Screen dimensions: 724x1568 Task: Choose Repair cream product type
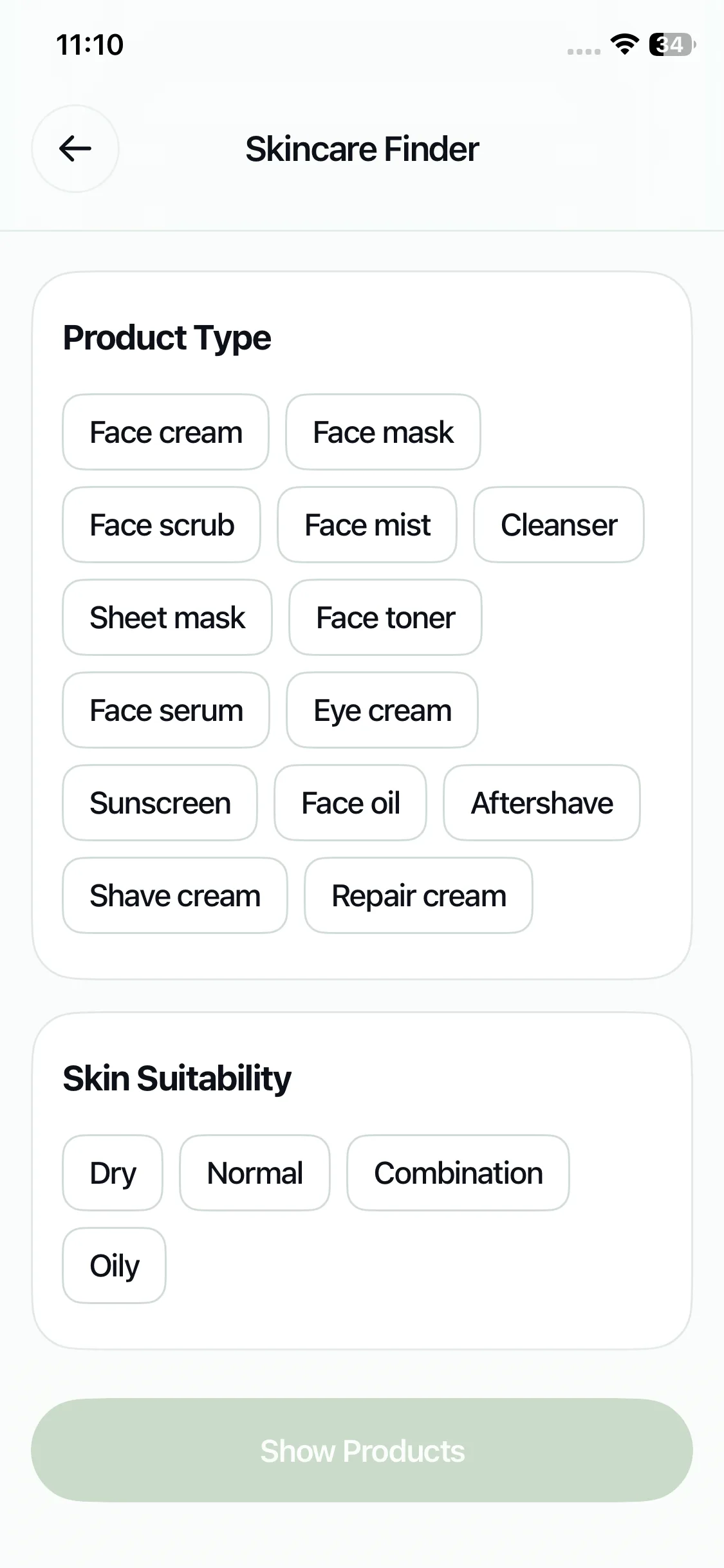(418, 896)
